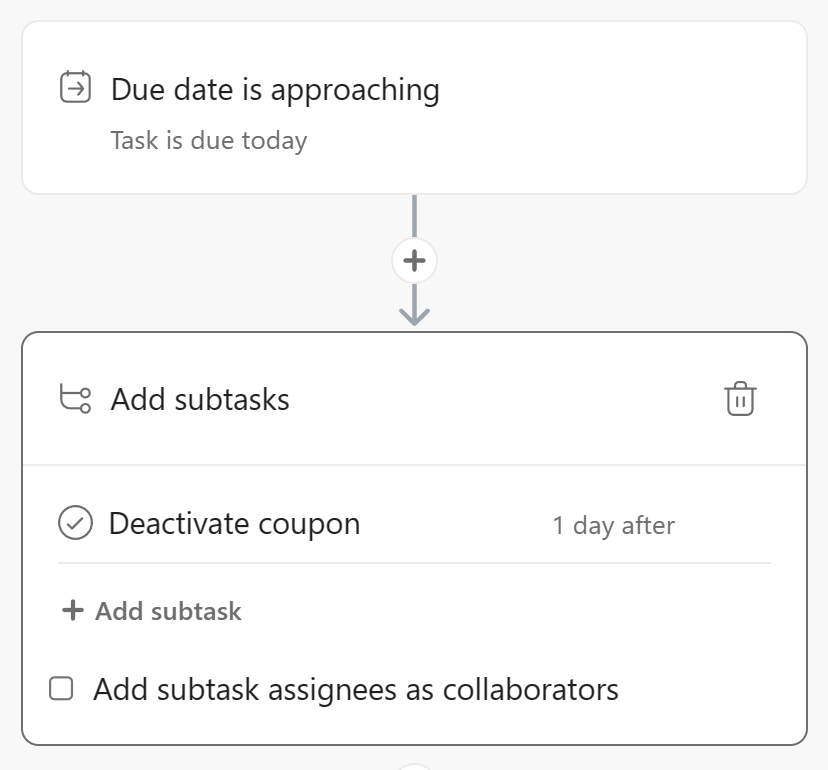Click the Add subtask button
828x770 pixels.
[152, 611]
